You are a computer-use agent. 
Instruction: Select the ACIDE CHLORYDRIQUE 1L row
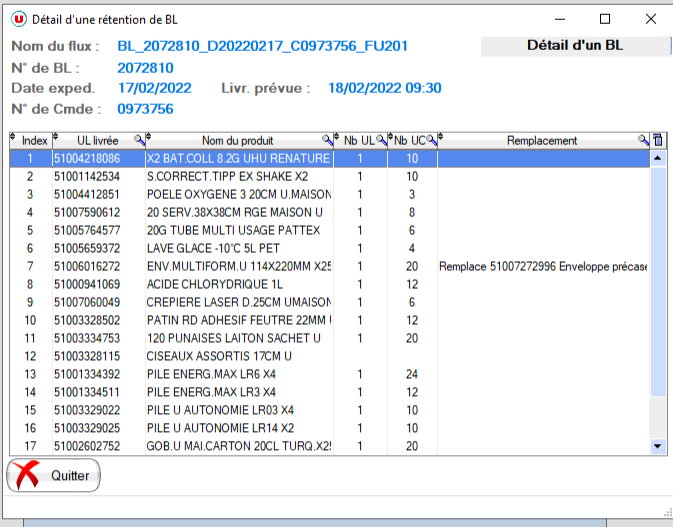coord(238,285)
